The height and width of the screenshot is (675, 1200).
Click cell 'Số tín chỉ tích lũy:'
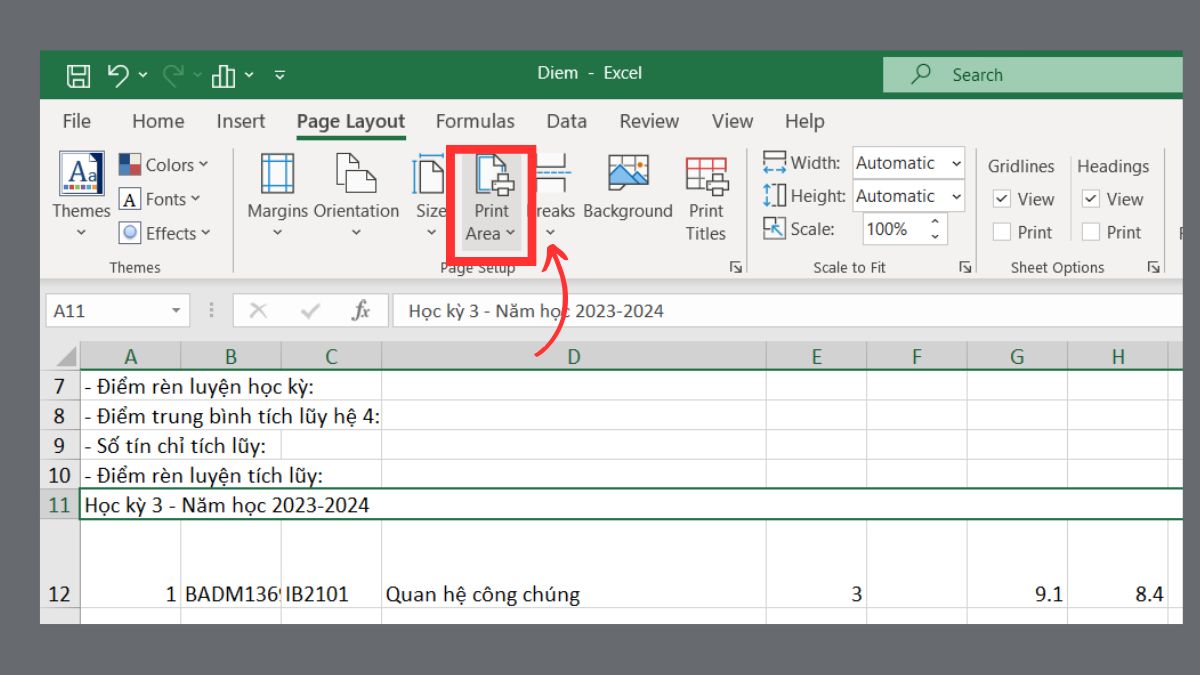(131, 446)
